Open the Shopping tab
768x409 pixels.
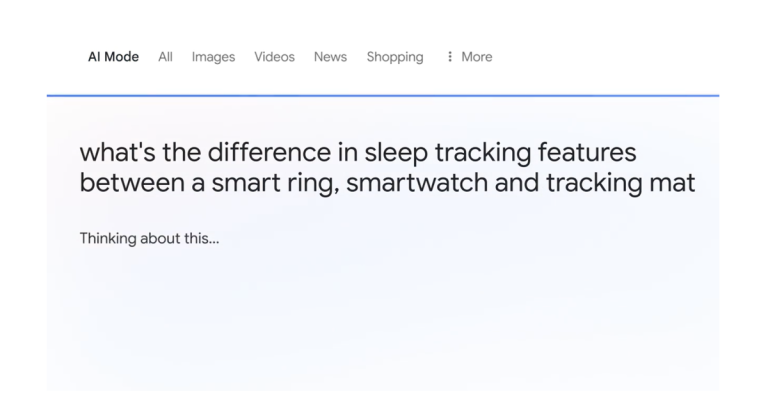click(x=395, y=57)
